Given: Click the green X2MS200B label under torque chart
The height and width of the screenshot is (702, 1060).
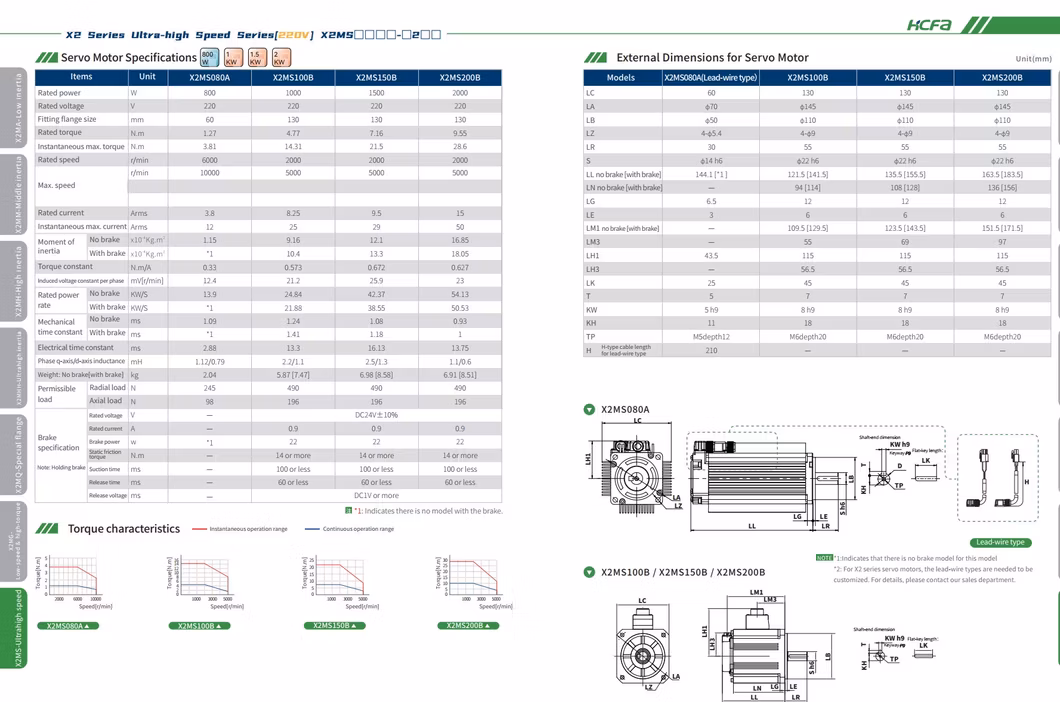Looking at the screenshot, I should tap(468, 626).
